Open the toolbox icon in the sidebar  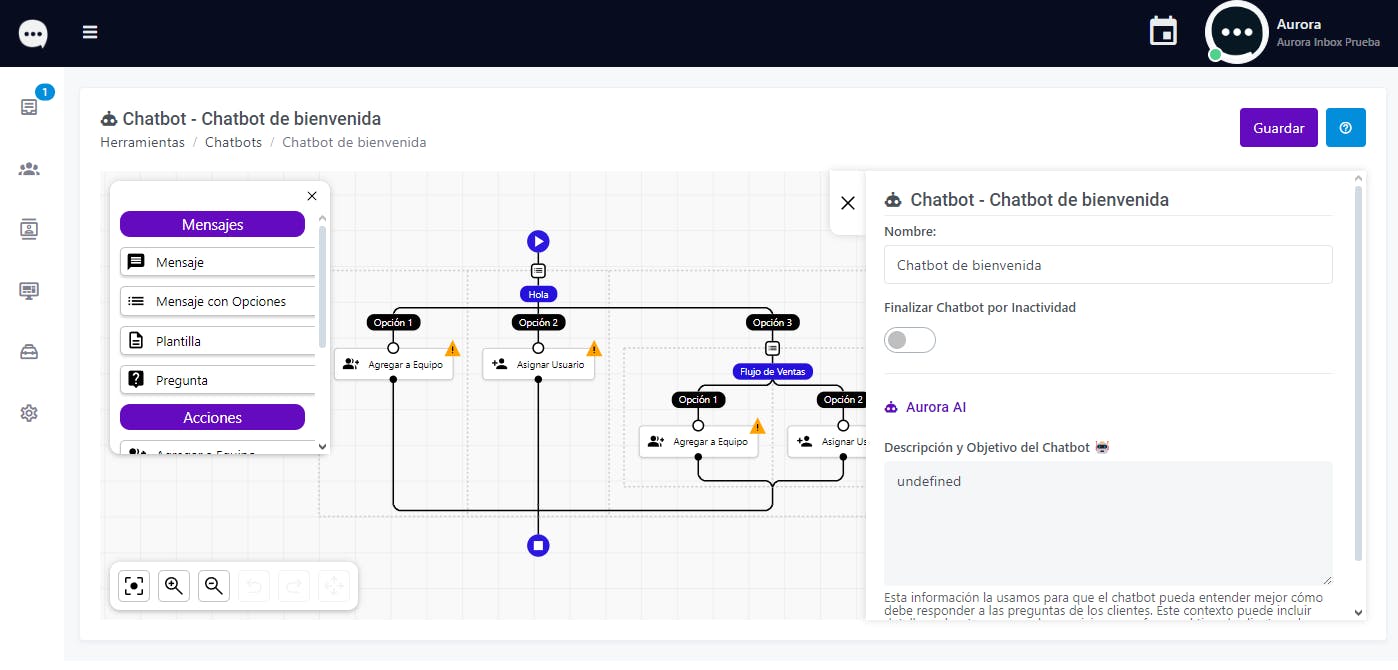click(29, 351)
